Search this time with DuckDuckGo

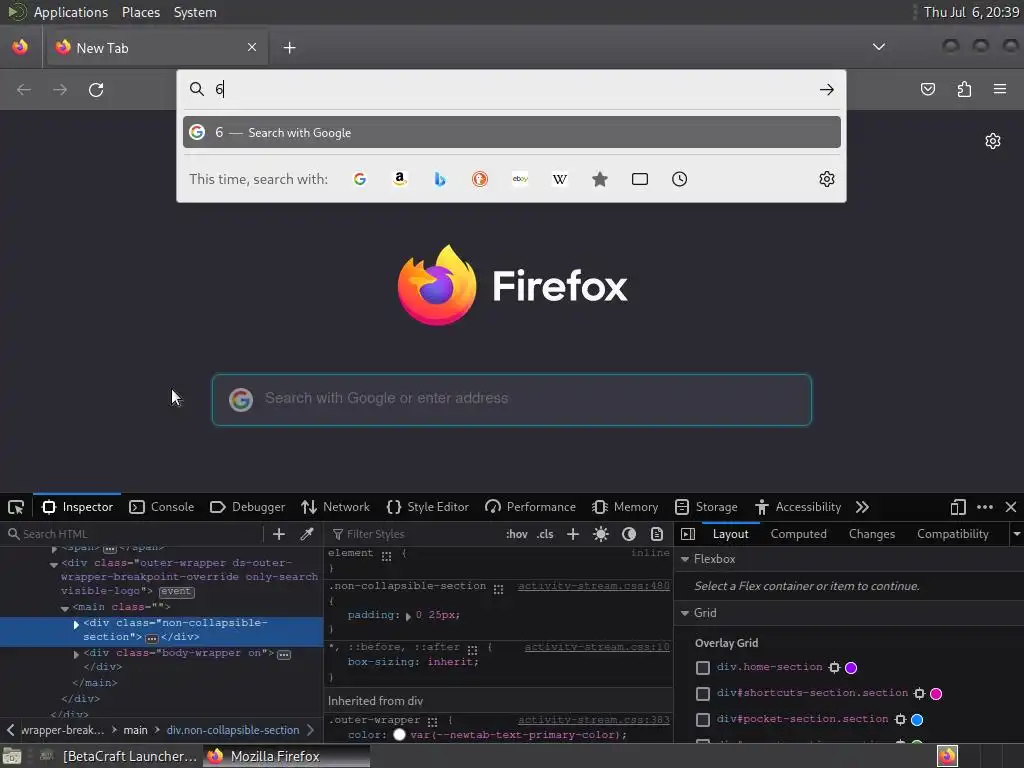coord(480,179)
